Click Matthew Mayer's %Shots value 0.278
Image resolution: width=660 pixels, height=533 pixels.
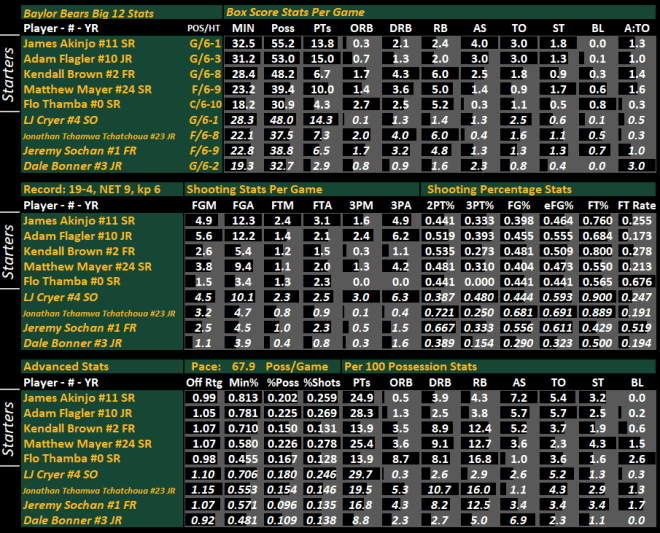[x=322, y=444]
